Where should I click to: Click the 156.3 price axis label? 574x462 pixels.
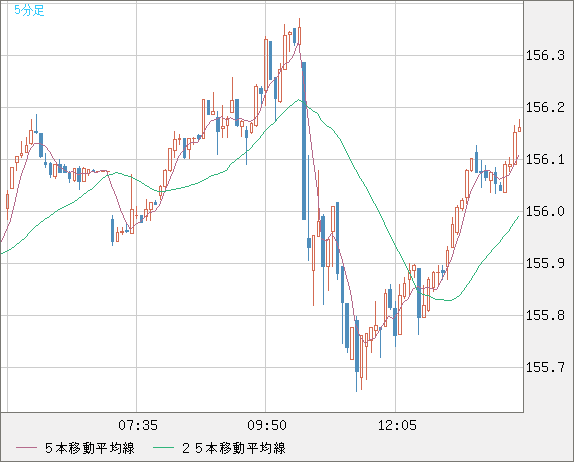(545, 56)
